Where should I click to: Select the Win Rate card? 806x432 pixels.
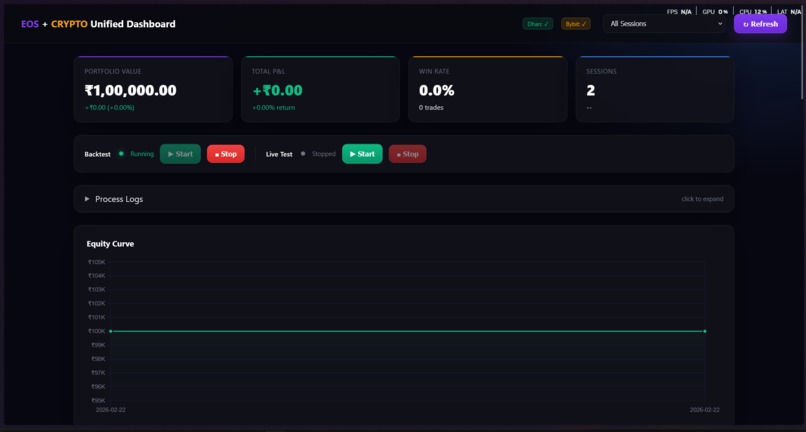pos(488,89)
